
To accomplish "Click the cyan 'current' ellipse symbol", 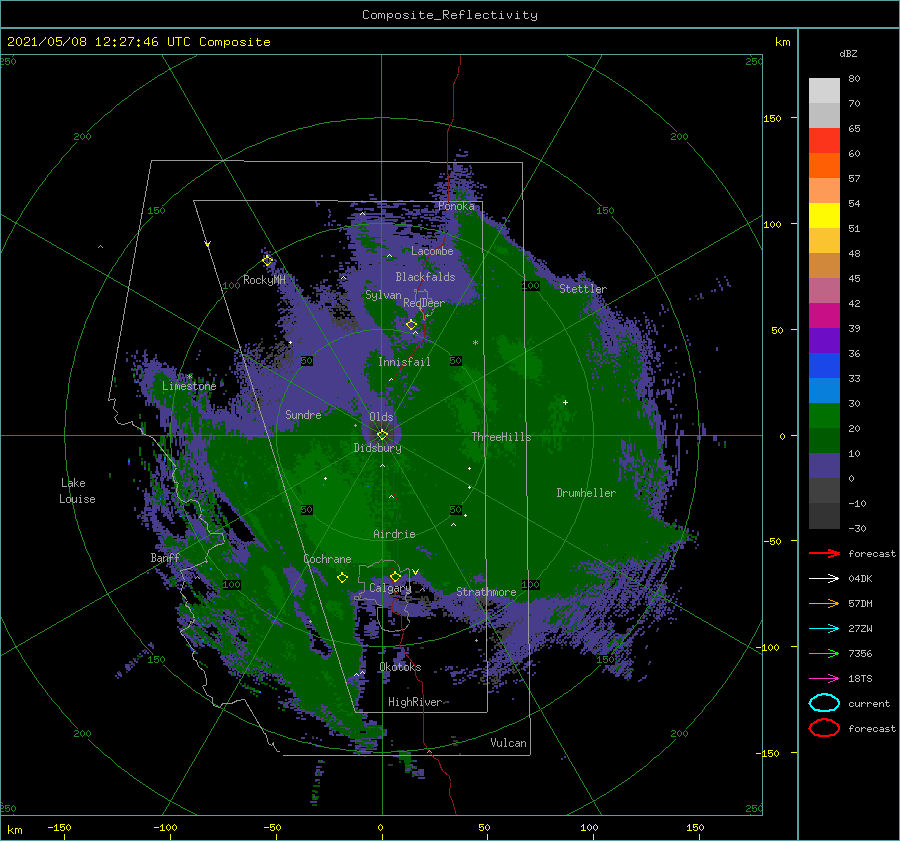I will (x=824, y=703).
